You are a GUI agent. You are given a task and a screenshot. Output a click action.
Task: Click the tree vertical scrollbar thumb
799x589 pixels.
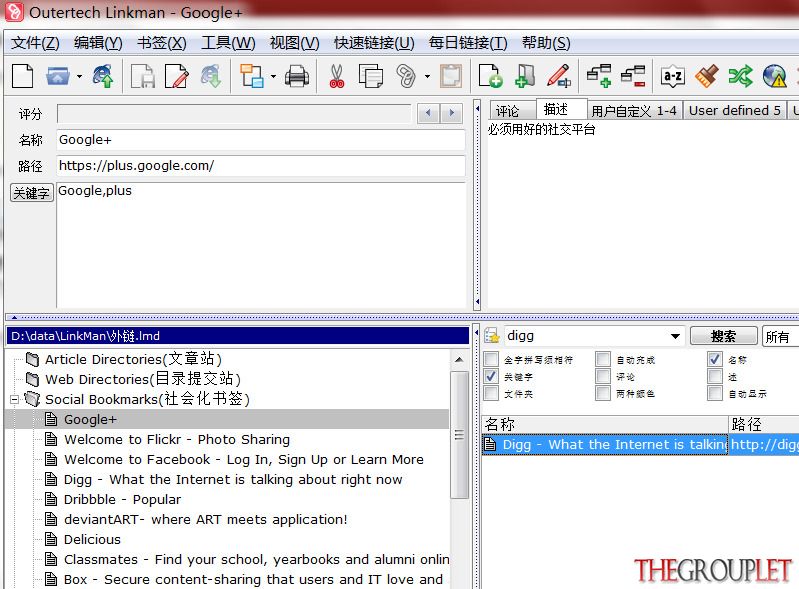459,435
